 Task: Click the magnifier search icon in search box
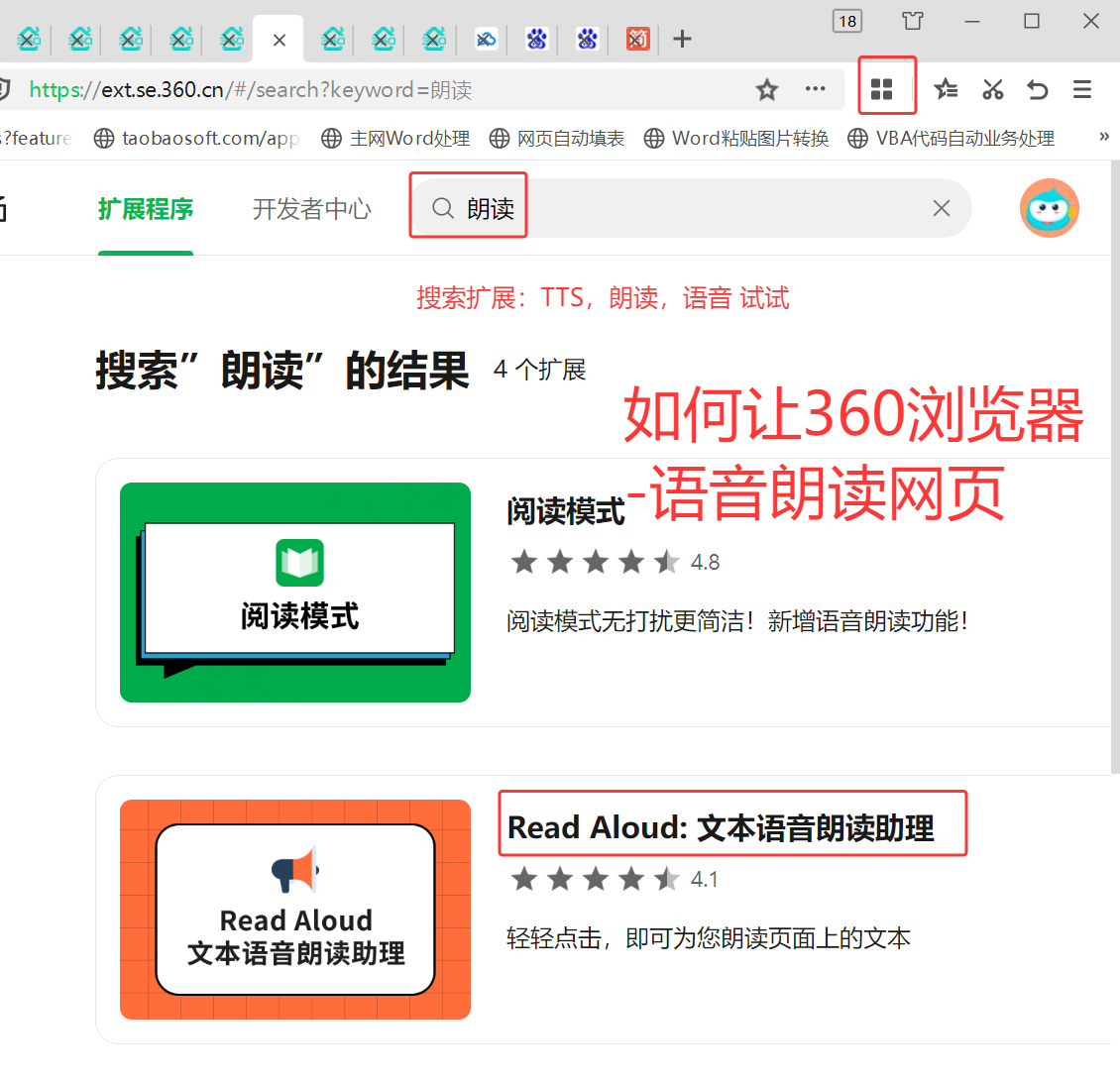coord(443,208)
